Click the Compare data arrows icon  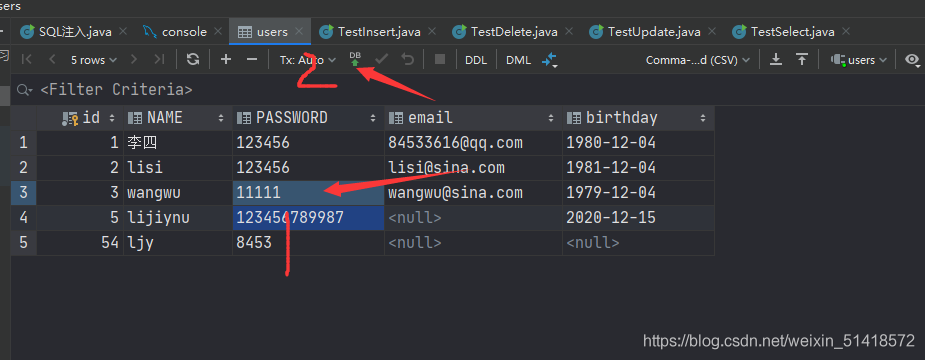549,60
